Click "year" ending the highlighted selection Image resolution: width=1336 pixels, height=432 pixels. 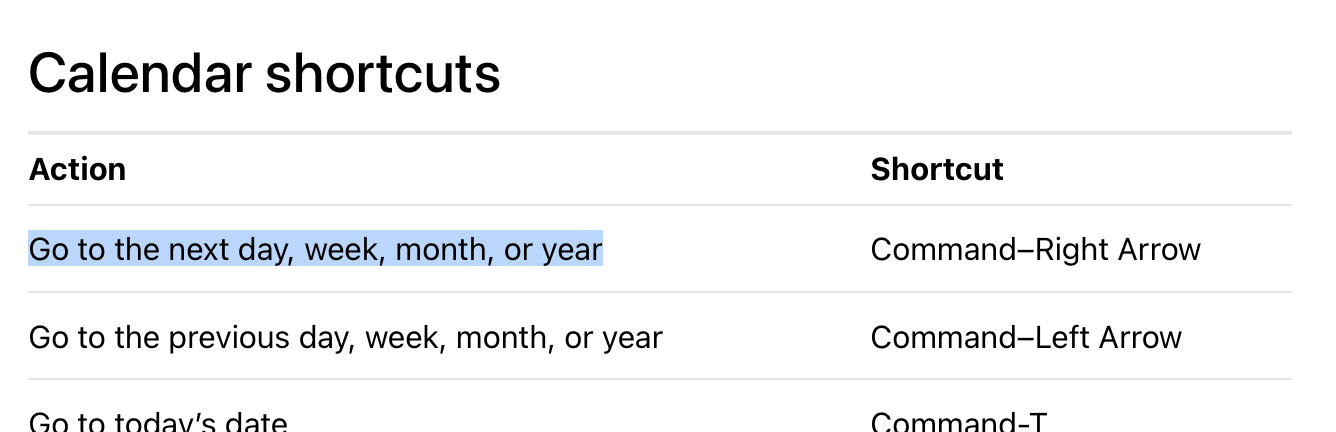coord(572,250)
